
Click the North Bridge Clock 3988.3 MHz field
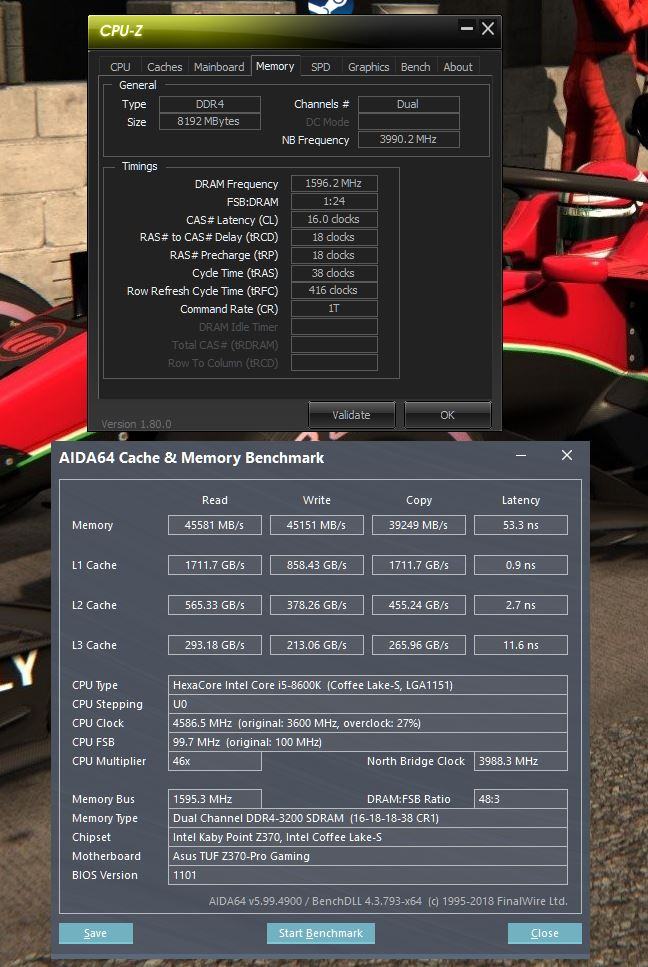point(521,761)
